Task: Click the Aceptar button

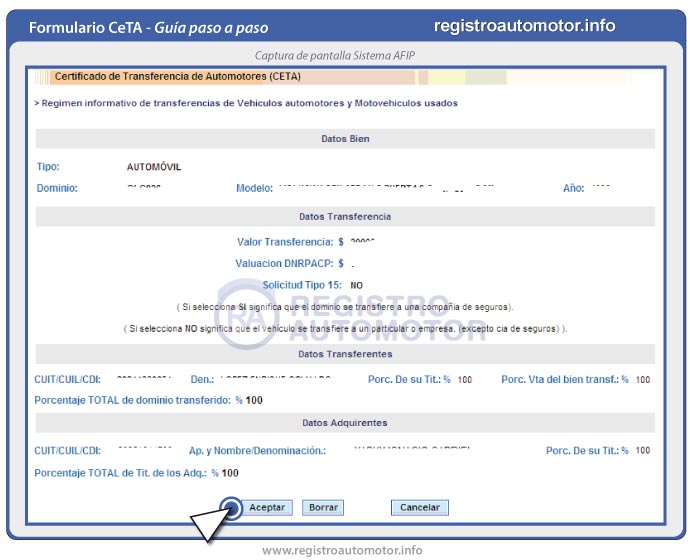Action: [267, 507]
